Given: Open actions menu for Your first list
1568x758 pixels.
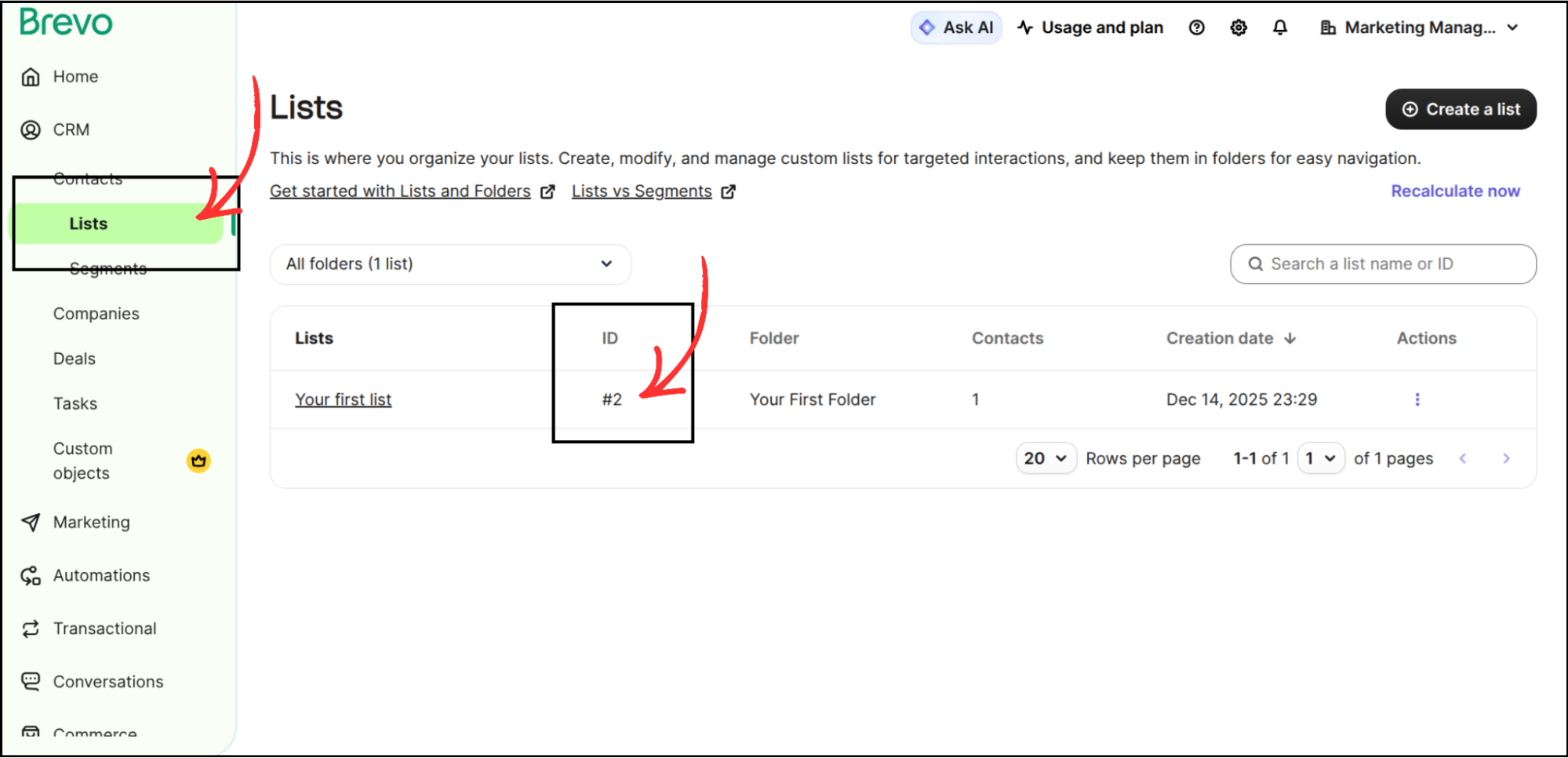Looking at the screenshot, I should tap(1417, 399).
